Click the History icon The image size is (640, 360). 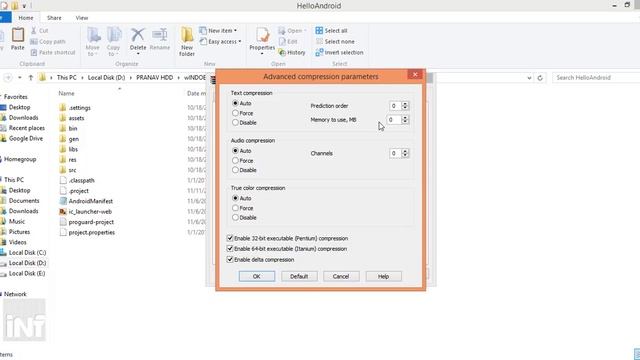(x=282, y=52)
